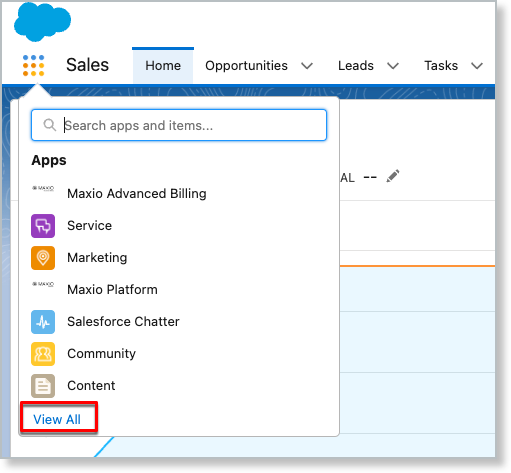Click the Sales app name label
Image resolution: width=511 pixels, height=473 pixels.
tap(87, 65)
